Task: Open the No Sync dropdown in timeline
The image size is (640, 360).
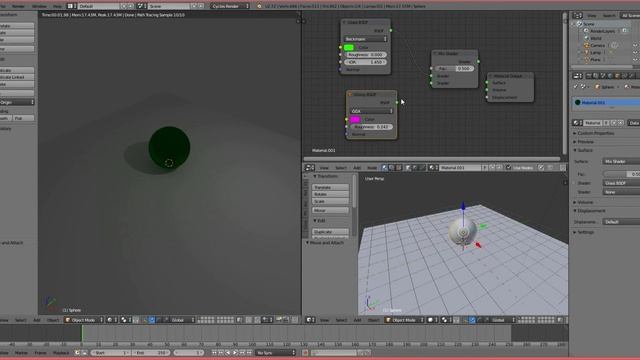Action: tap(276, 353)
